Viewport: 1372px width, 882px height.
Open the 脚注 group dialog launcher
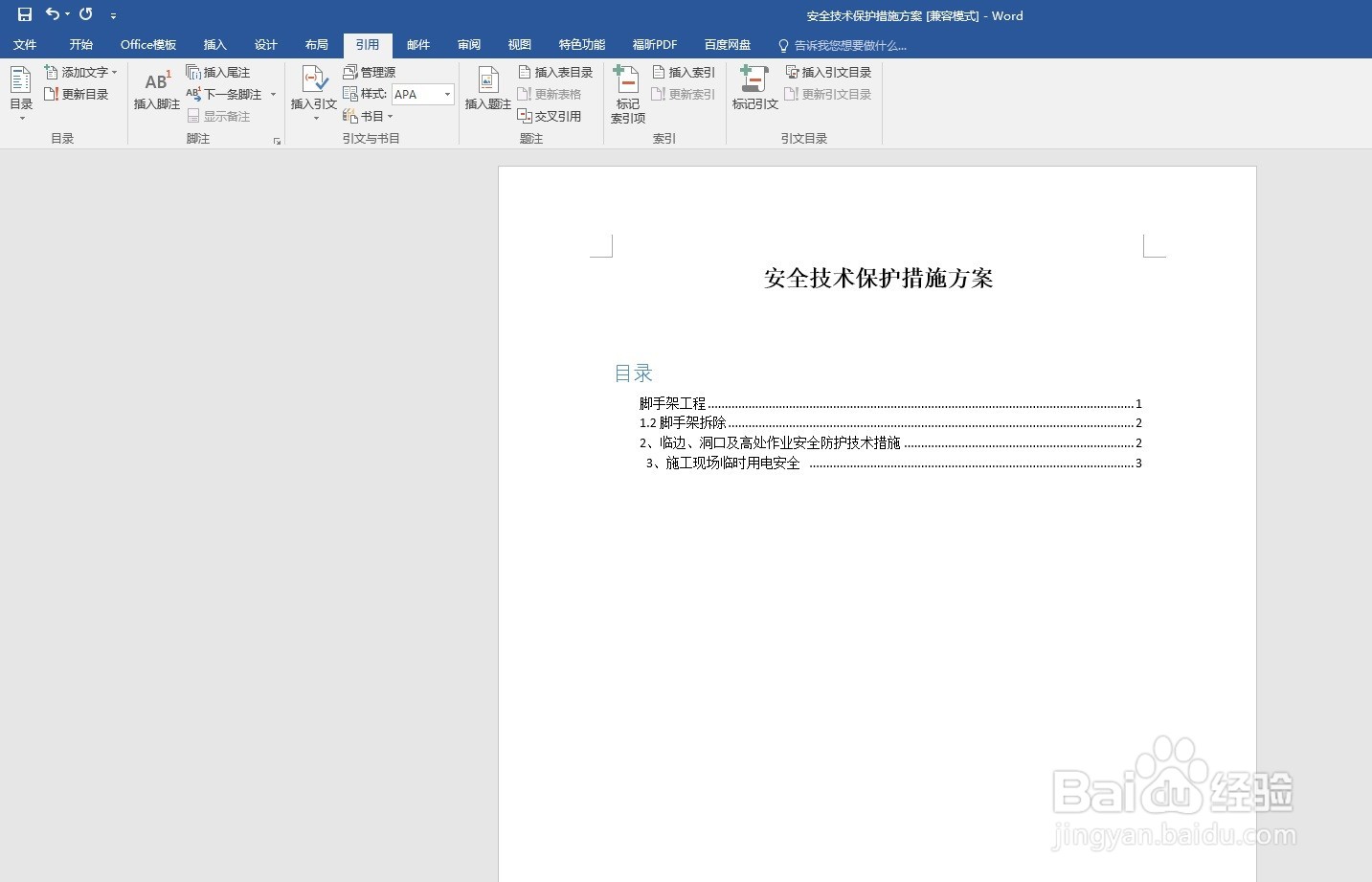[x=278, y=139]
